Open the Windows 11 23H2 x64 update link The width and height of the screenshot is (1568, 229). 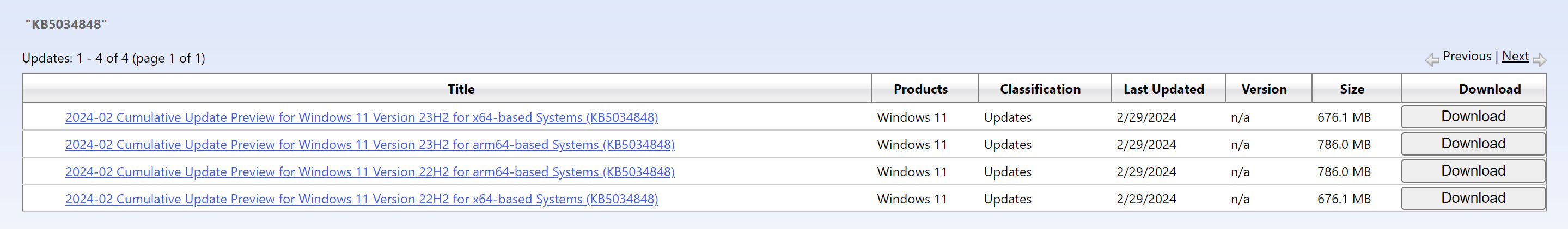point(362,117)
